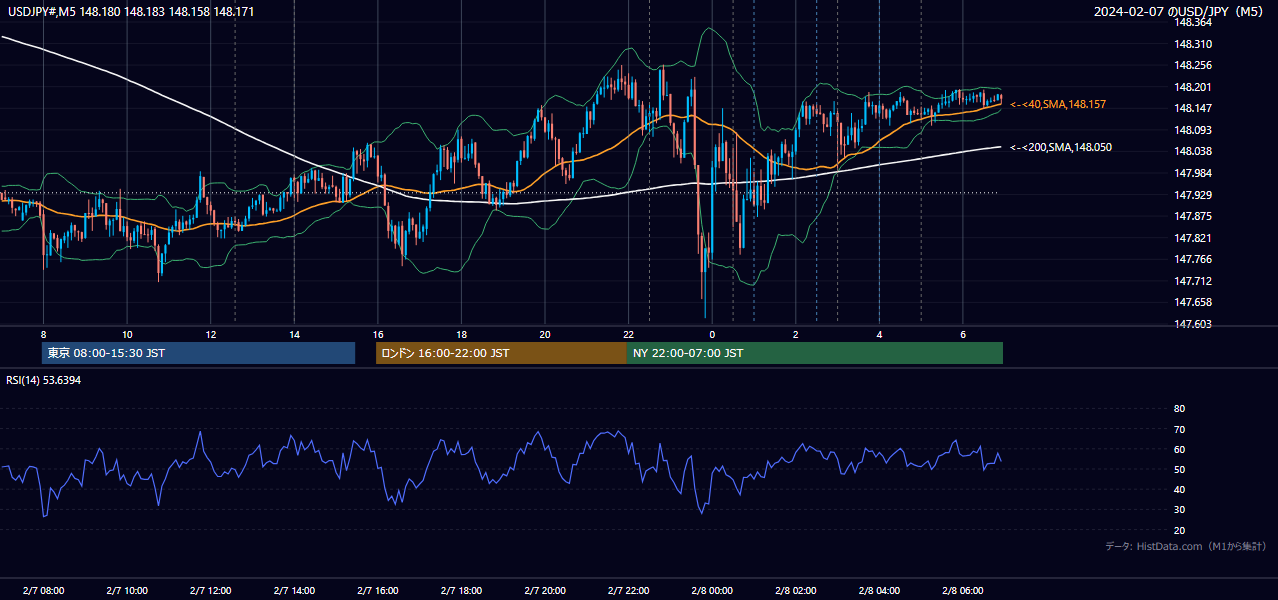Viewport: 1278px width, 600px height.
Task: Click the 2/7 14:00 date label
Action: coord(294,590)
